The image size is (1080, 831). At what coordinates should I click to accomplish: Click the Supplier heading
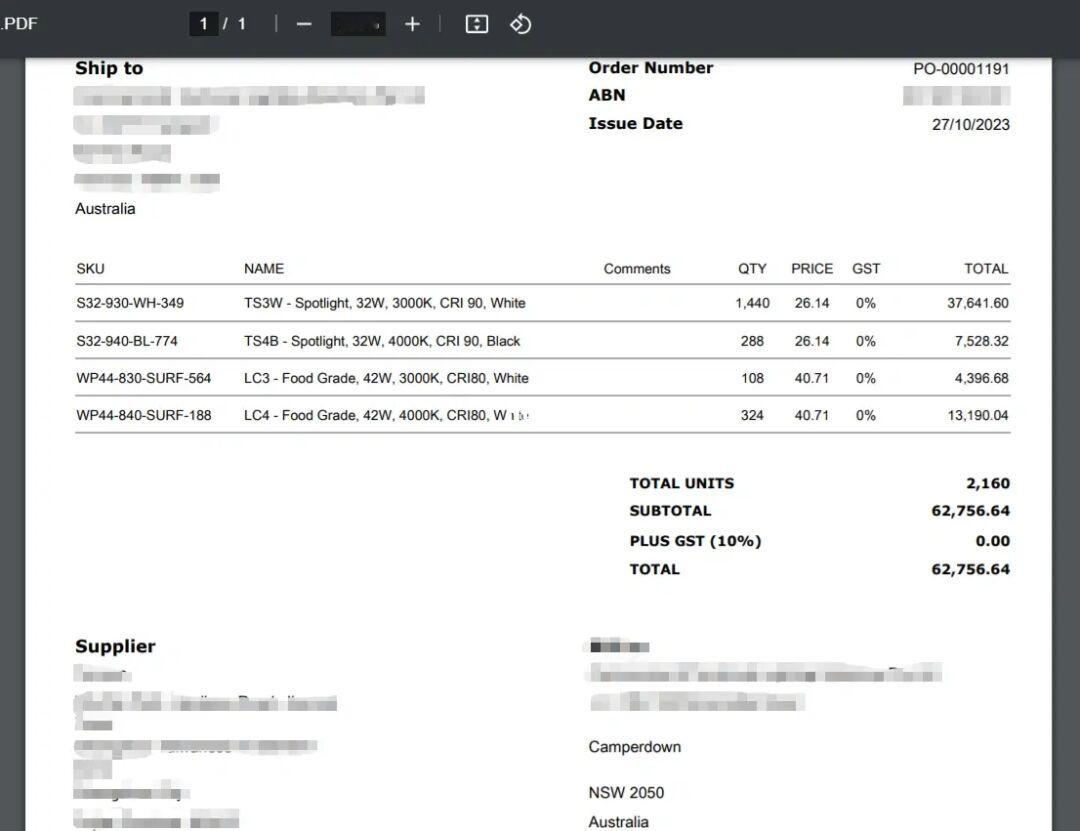(115, 647)
